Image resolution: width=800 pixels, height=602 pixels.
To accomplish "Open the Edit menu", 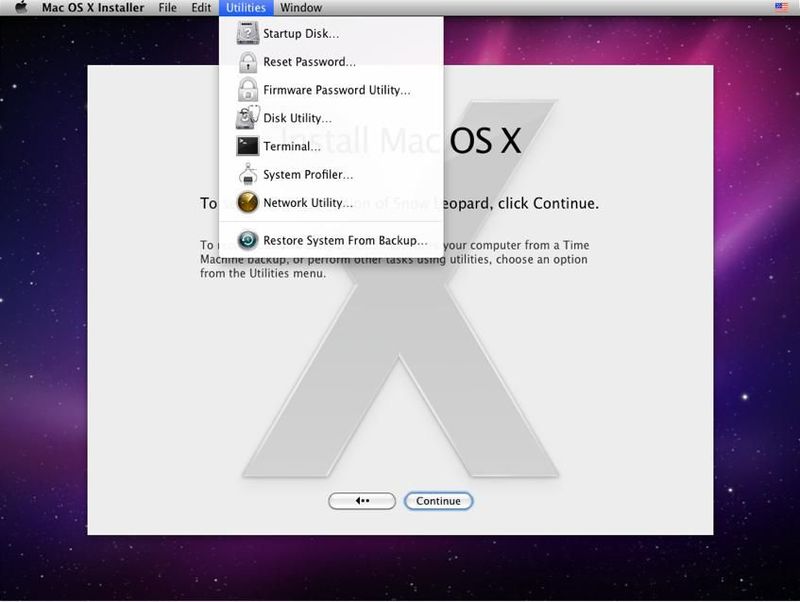I will 201,8.
